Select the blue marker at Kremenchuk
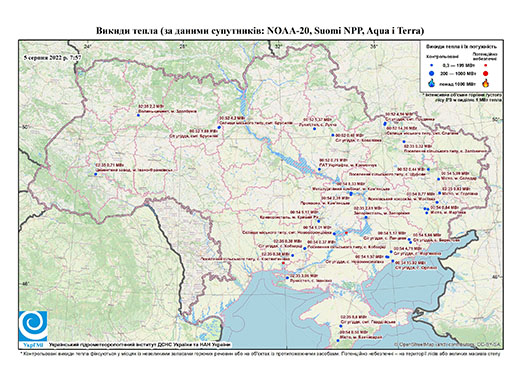Image resolution: width=520 pixels, height=368 pixels. click(x=319, y=169)
